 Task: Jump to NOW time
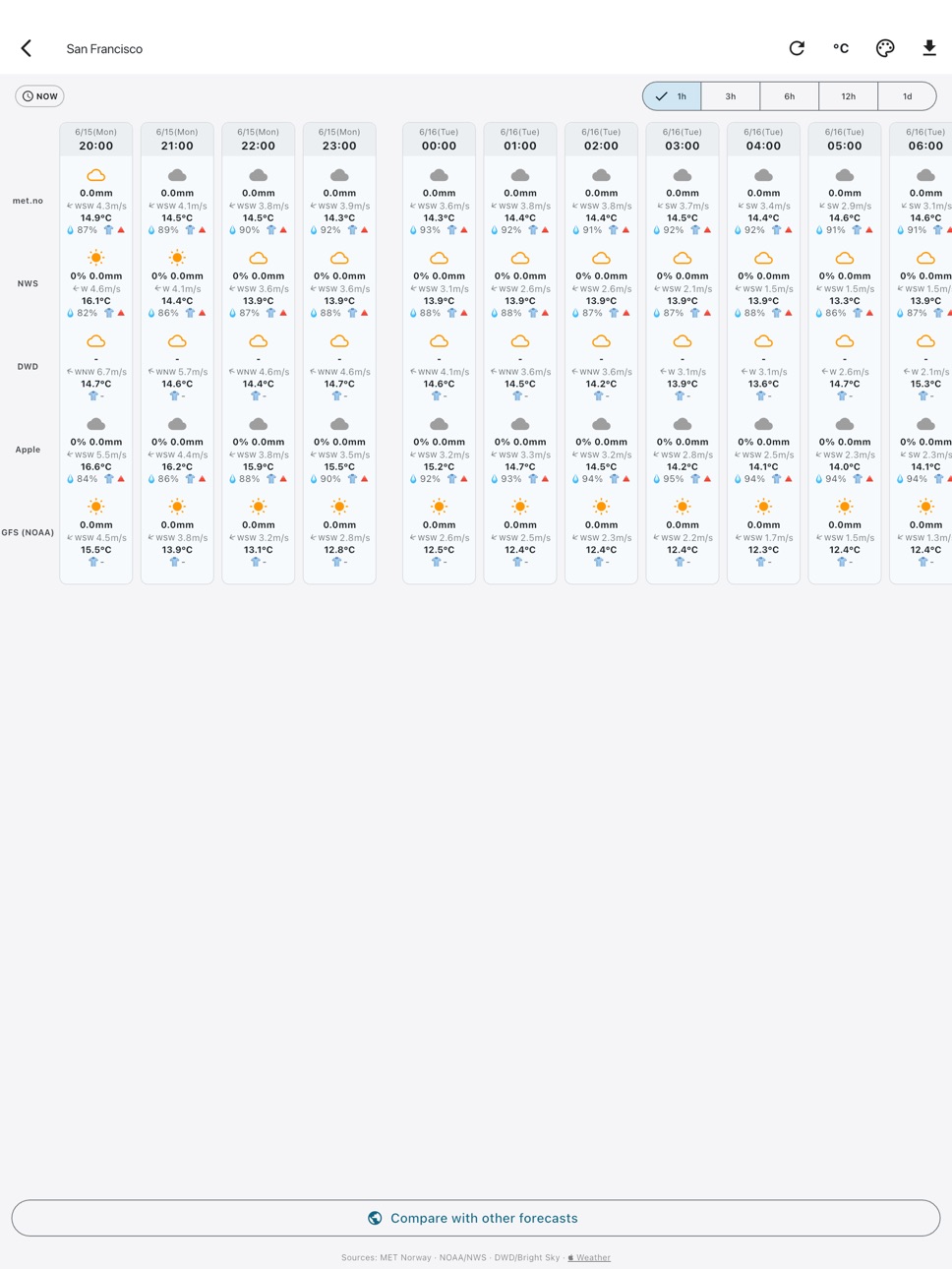tap(40, 96)
